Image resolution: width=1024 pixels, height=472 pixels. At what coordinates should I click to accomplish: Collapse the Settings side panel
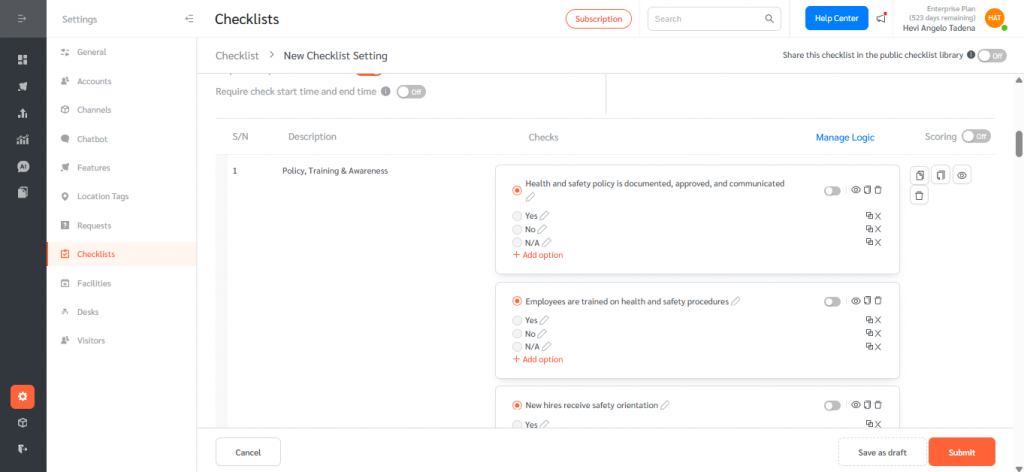coord(190,19)
